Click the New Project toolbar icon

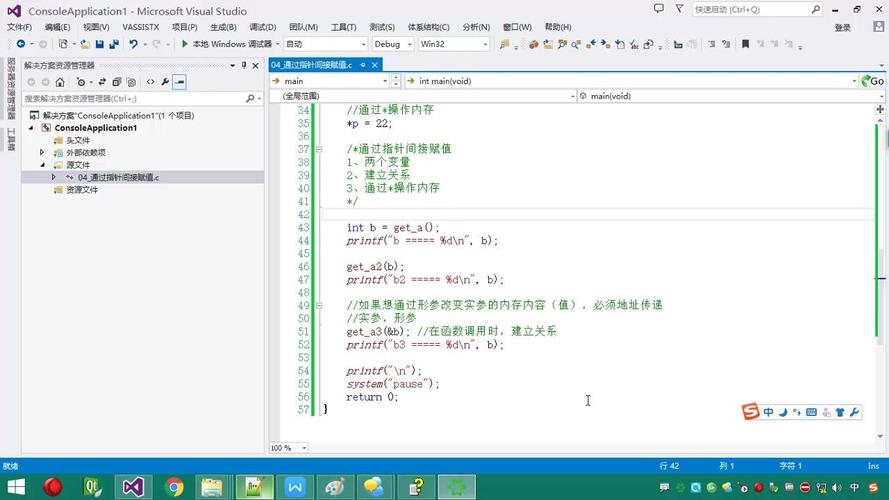(x=63, y=44)
